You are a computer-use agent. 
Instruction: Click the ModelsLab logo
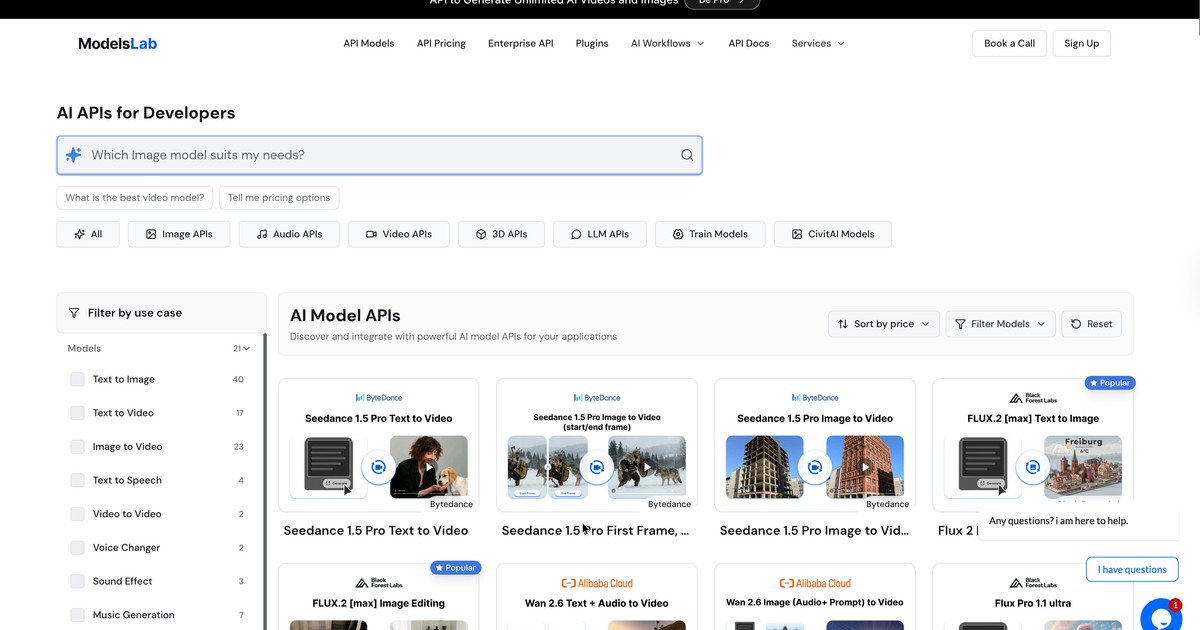tap(117, 43)
